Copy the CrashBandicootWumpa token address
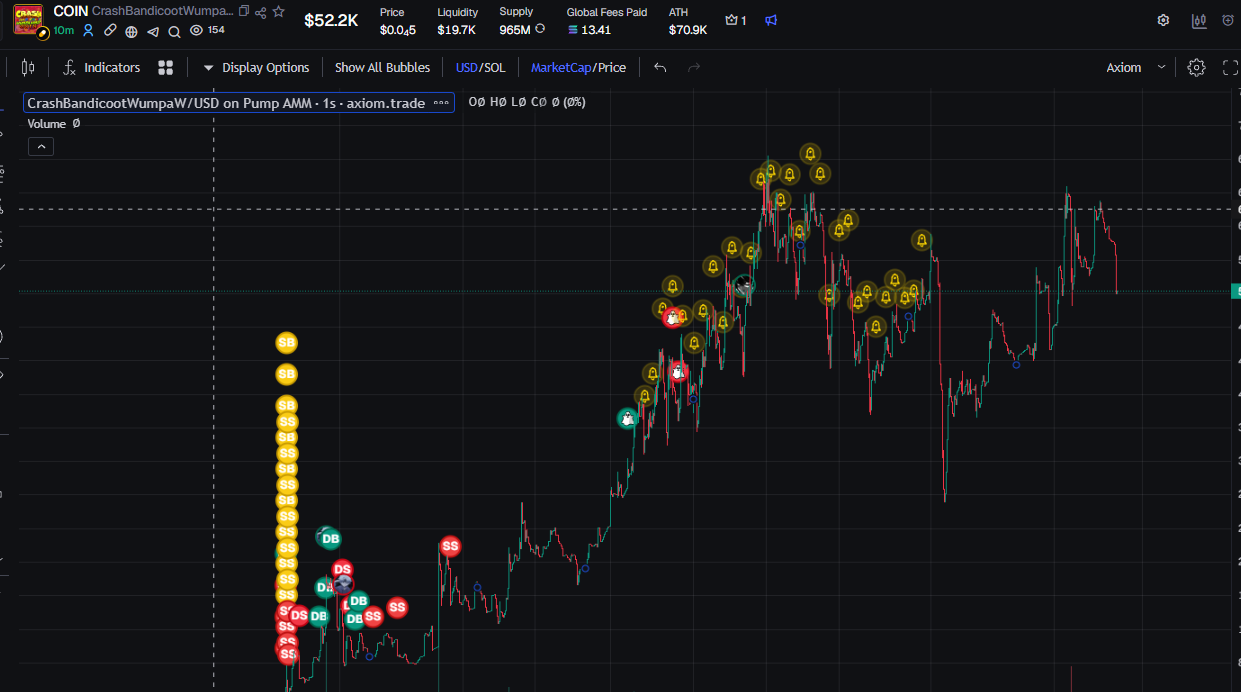 (244, 11)
